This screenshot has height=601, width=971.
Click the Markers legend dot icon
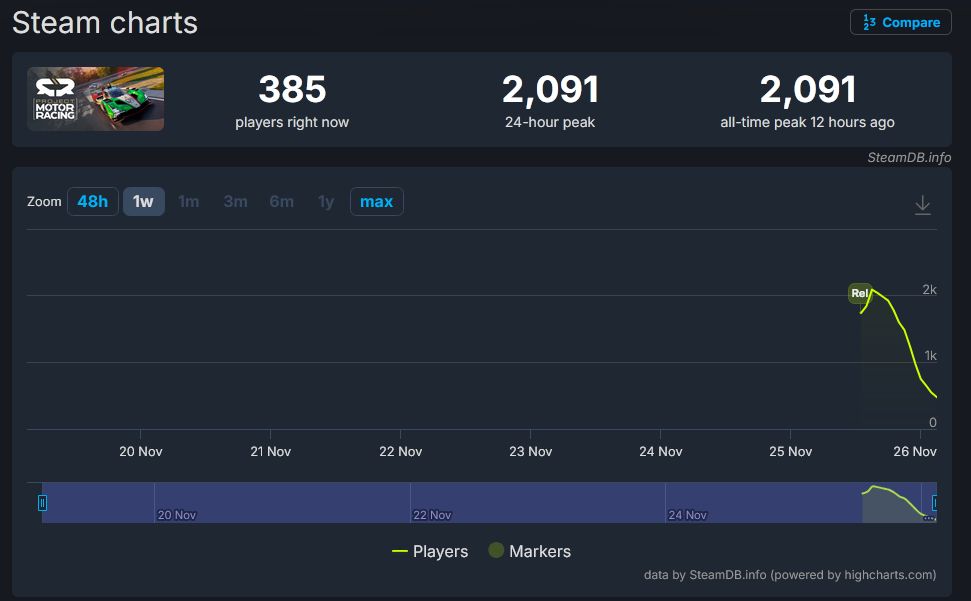click(495, 551)
